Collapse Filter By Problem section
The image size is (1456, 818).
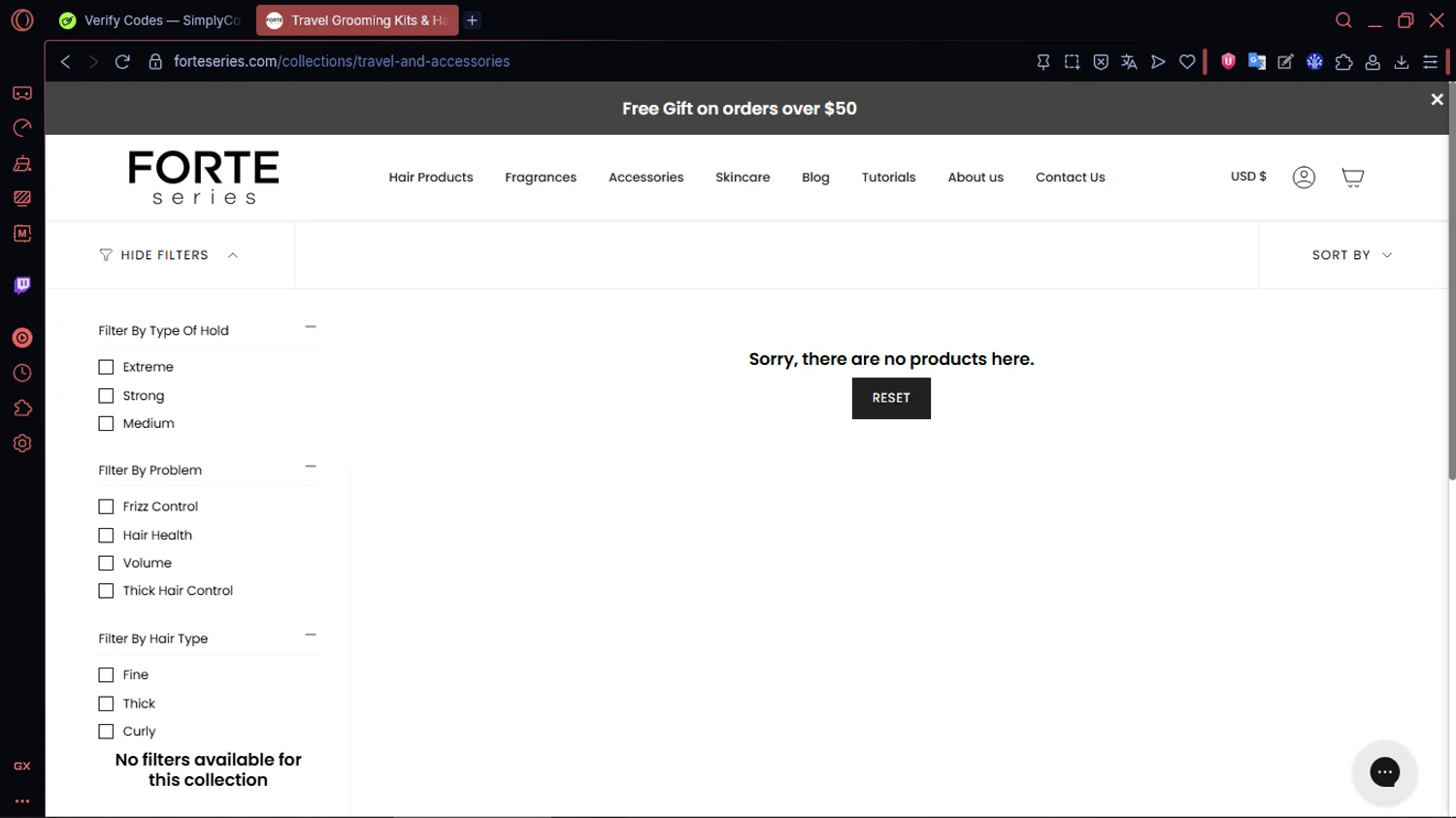[x=311, y=467]
